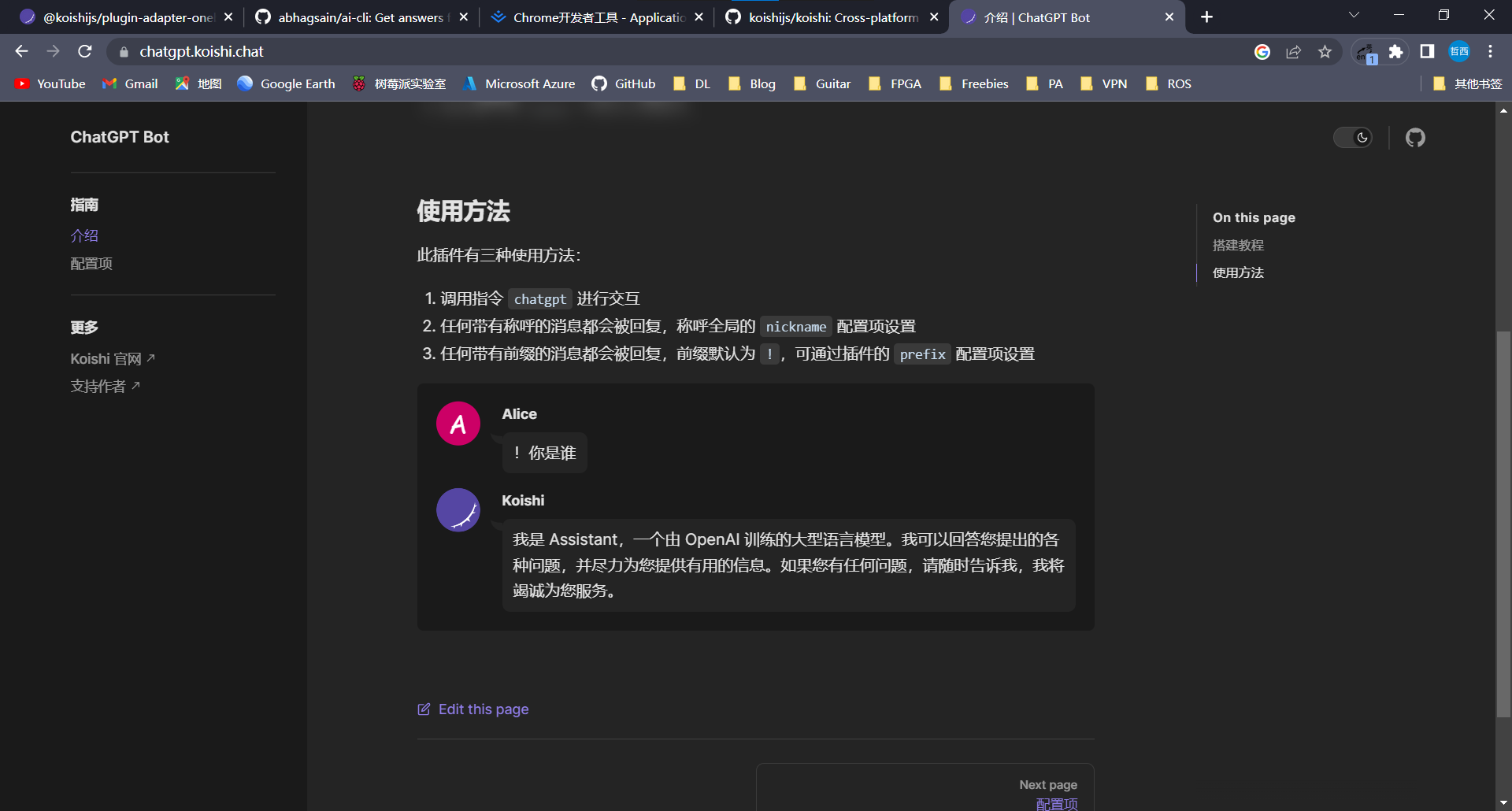Reload the chatgpt.koishi.chat page
The height and width of the screenshot is (811, 1512).
85,51
